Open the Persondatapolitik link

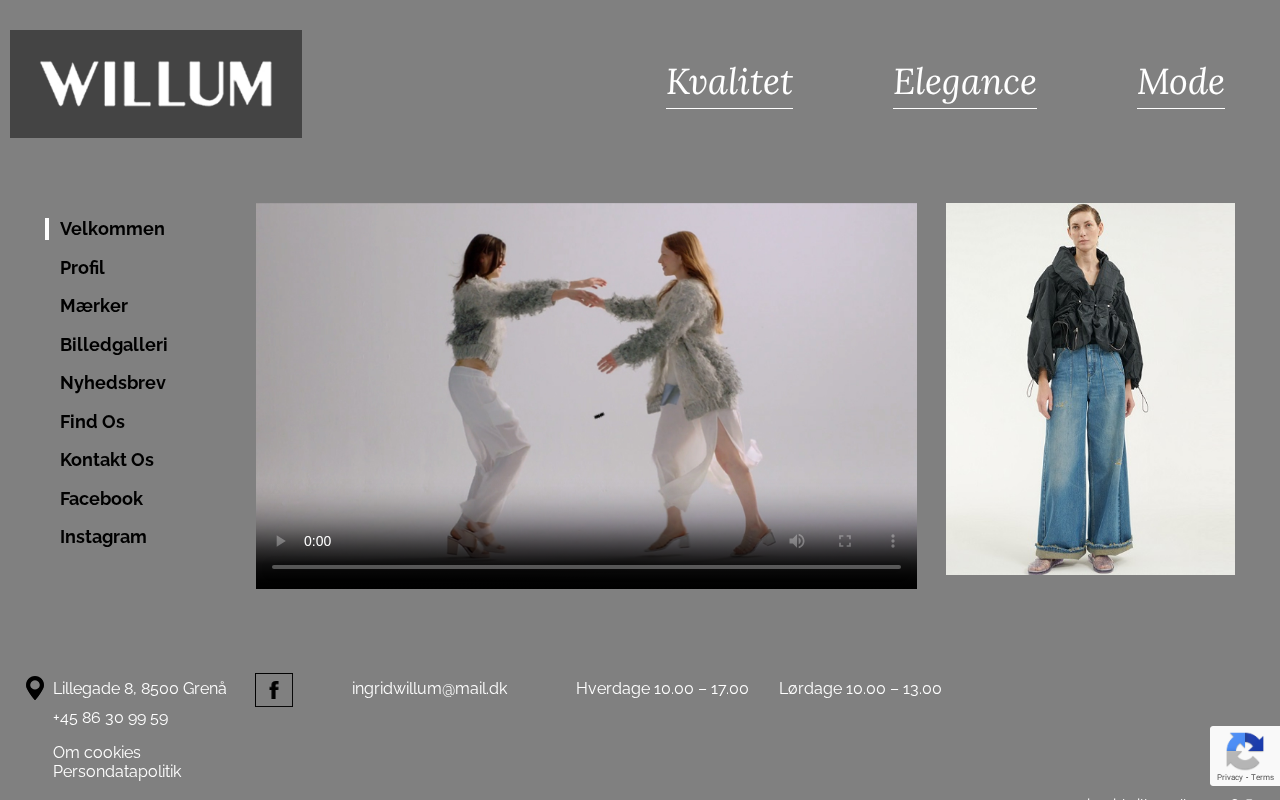117,772
